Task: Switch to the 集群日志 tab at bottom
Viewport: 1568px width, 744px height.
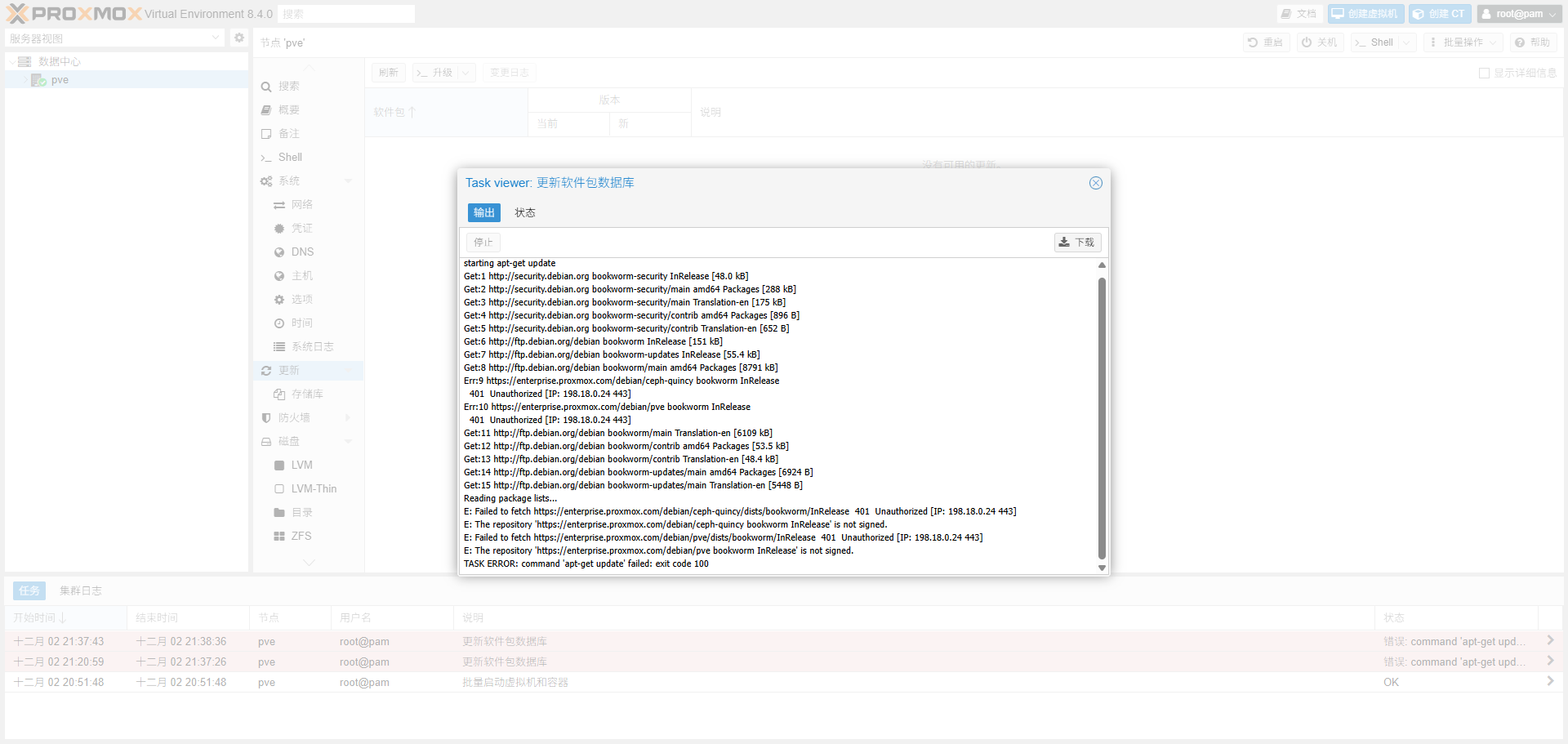Action: coord(79,590)
